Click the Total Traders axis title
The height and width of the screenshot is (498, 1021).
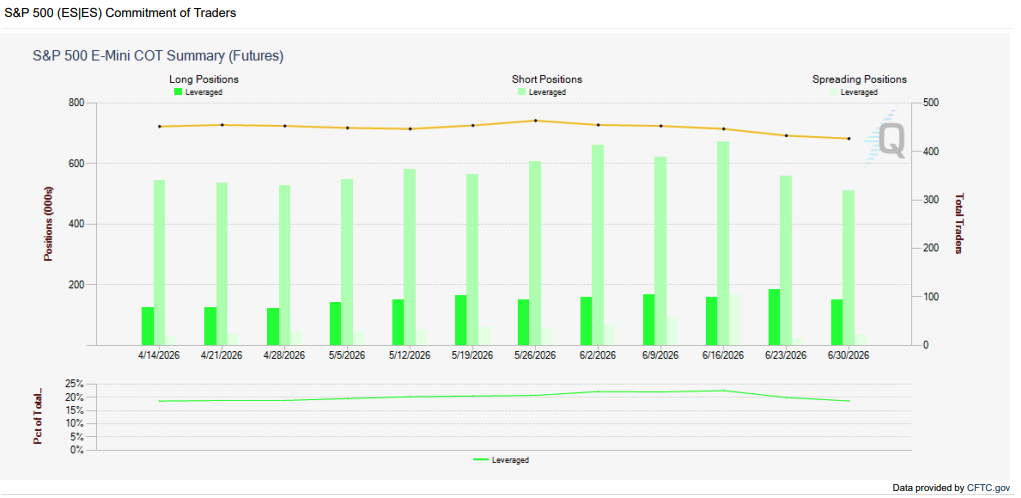(x=958, y=223)
